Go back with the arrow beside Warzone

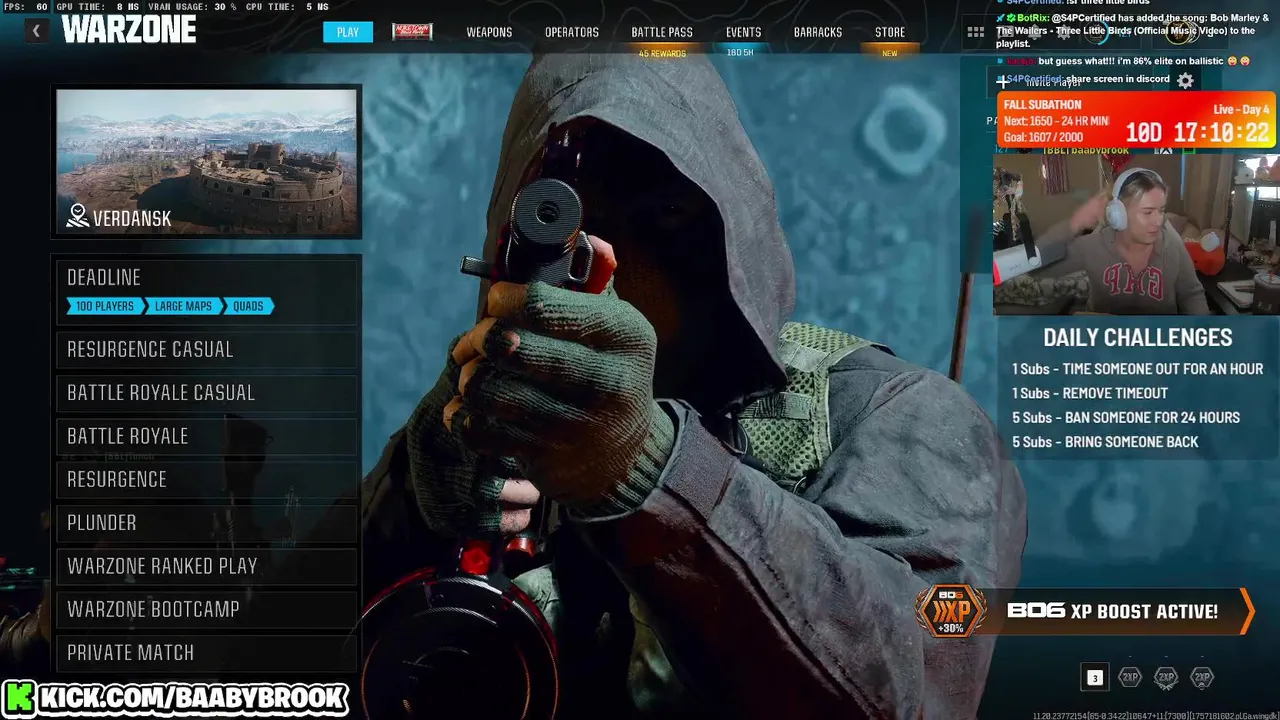coord(36,31)
